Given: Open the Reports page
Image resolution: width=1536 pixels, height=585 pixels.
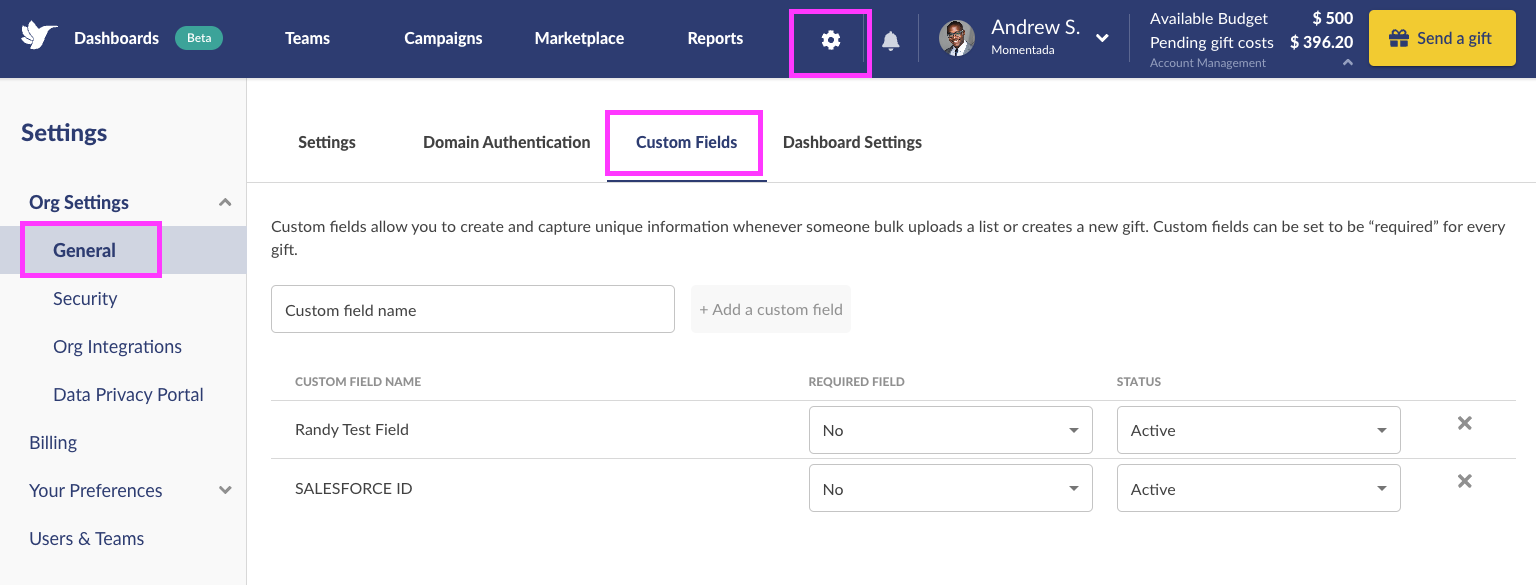Looking at the screenshot, I should 715,38.
